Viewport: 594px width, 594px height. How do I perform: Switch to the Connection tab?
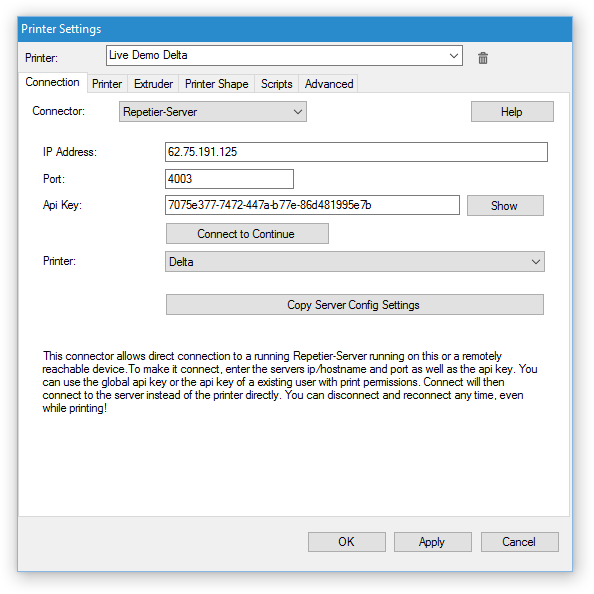coord(52,82)
